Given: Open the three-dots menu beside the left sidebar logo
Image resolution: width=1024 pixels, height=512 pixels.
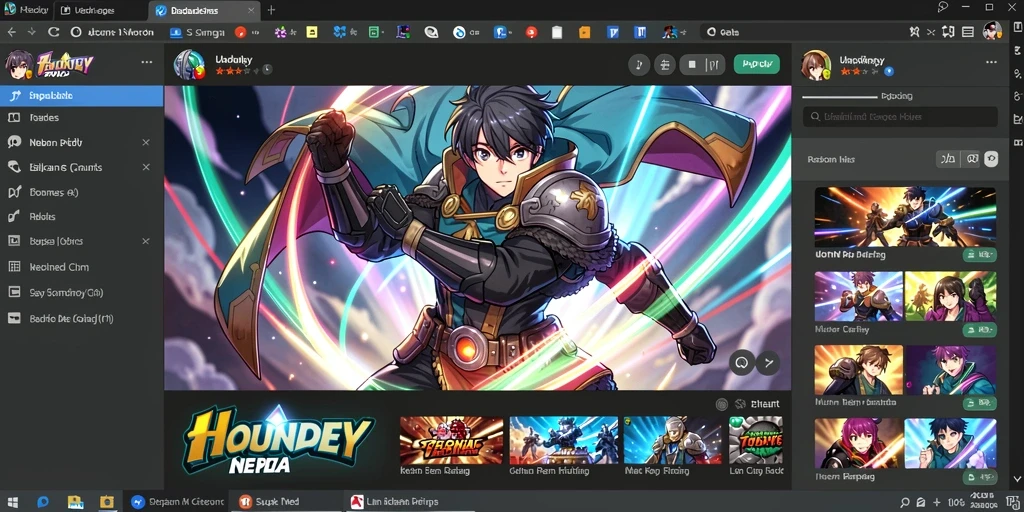Looking at the screenshot, I should [147, 62].
